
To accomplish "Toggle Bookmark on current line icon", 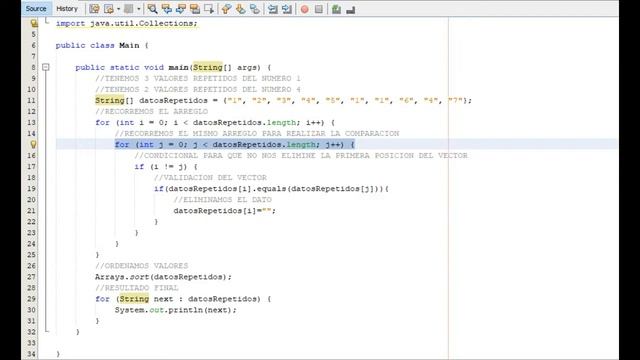I will pos(255,9).
